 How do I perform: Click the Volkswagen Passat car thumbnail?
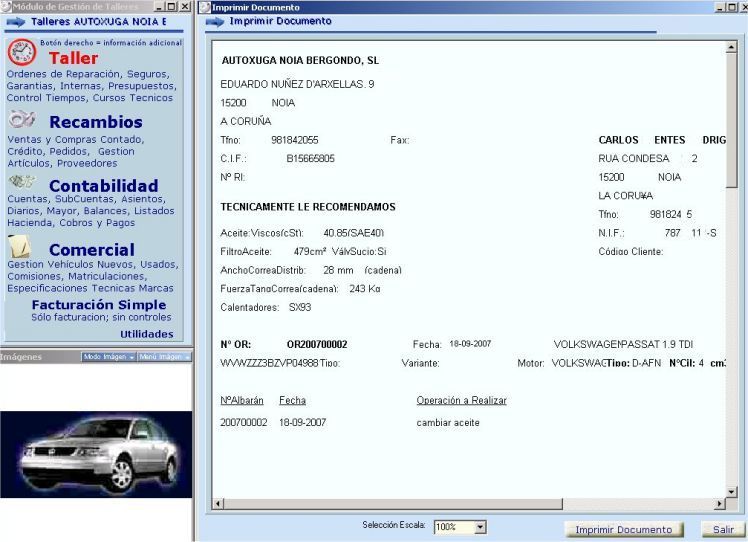(x=96, y=454)
